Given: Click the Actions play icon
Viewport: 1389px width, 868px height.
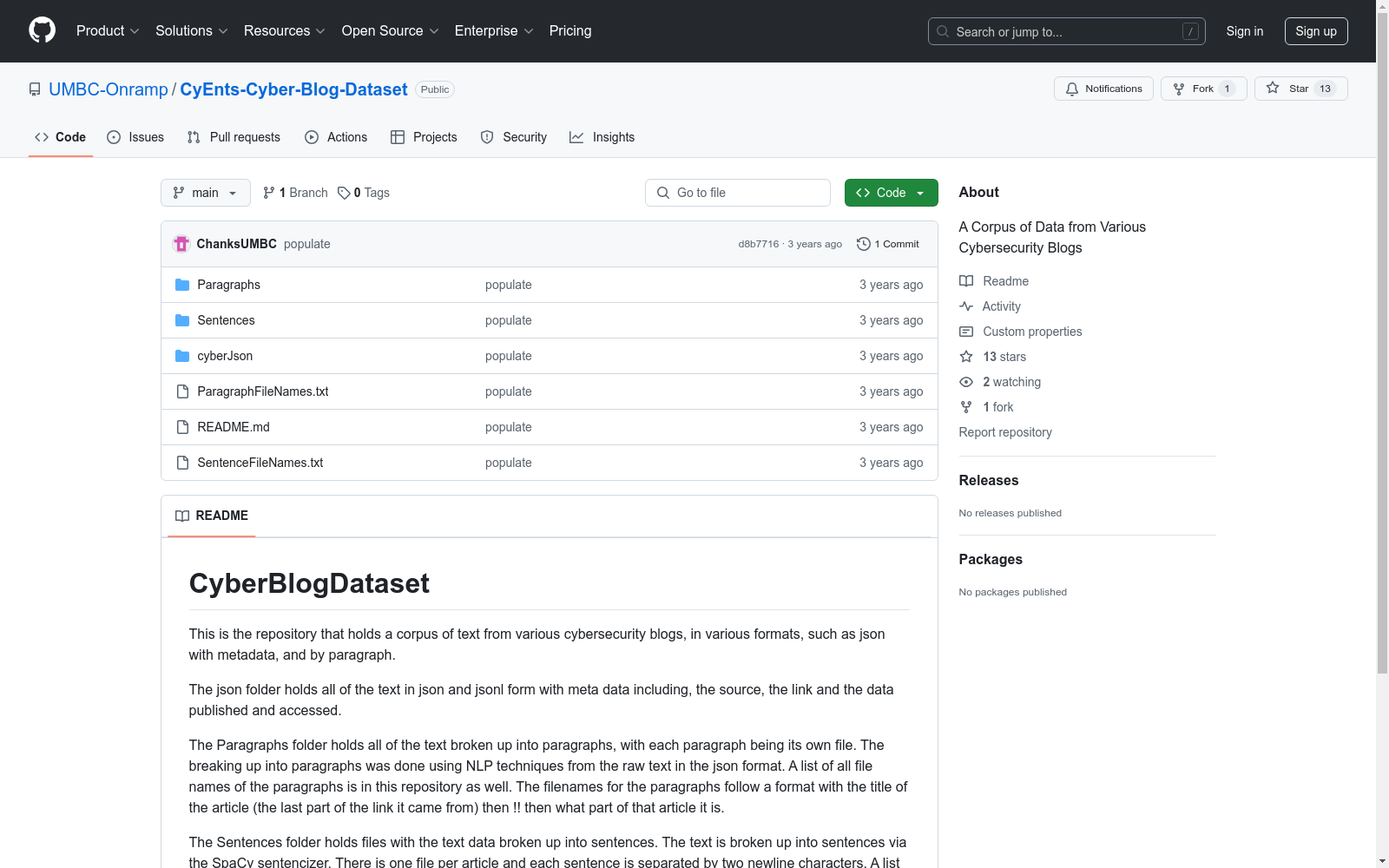Looking at the screenshot, I should pos(312,137).
